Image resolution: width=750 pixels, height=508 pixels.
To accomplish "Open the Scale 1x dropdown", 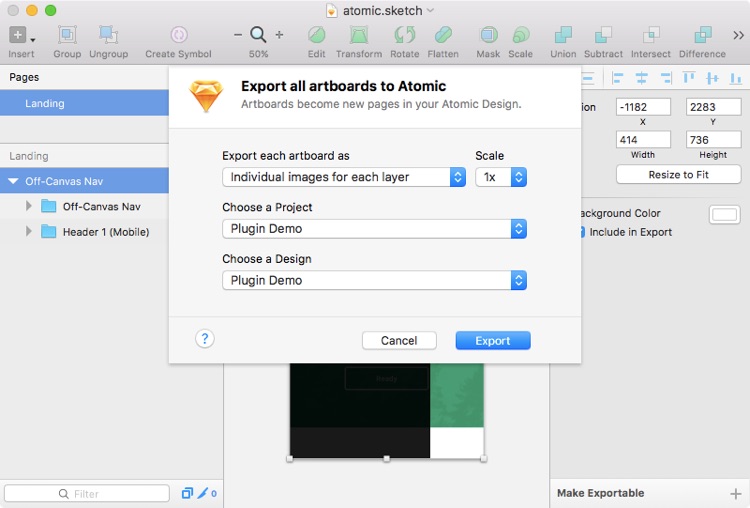I will [501, 177].
